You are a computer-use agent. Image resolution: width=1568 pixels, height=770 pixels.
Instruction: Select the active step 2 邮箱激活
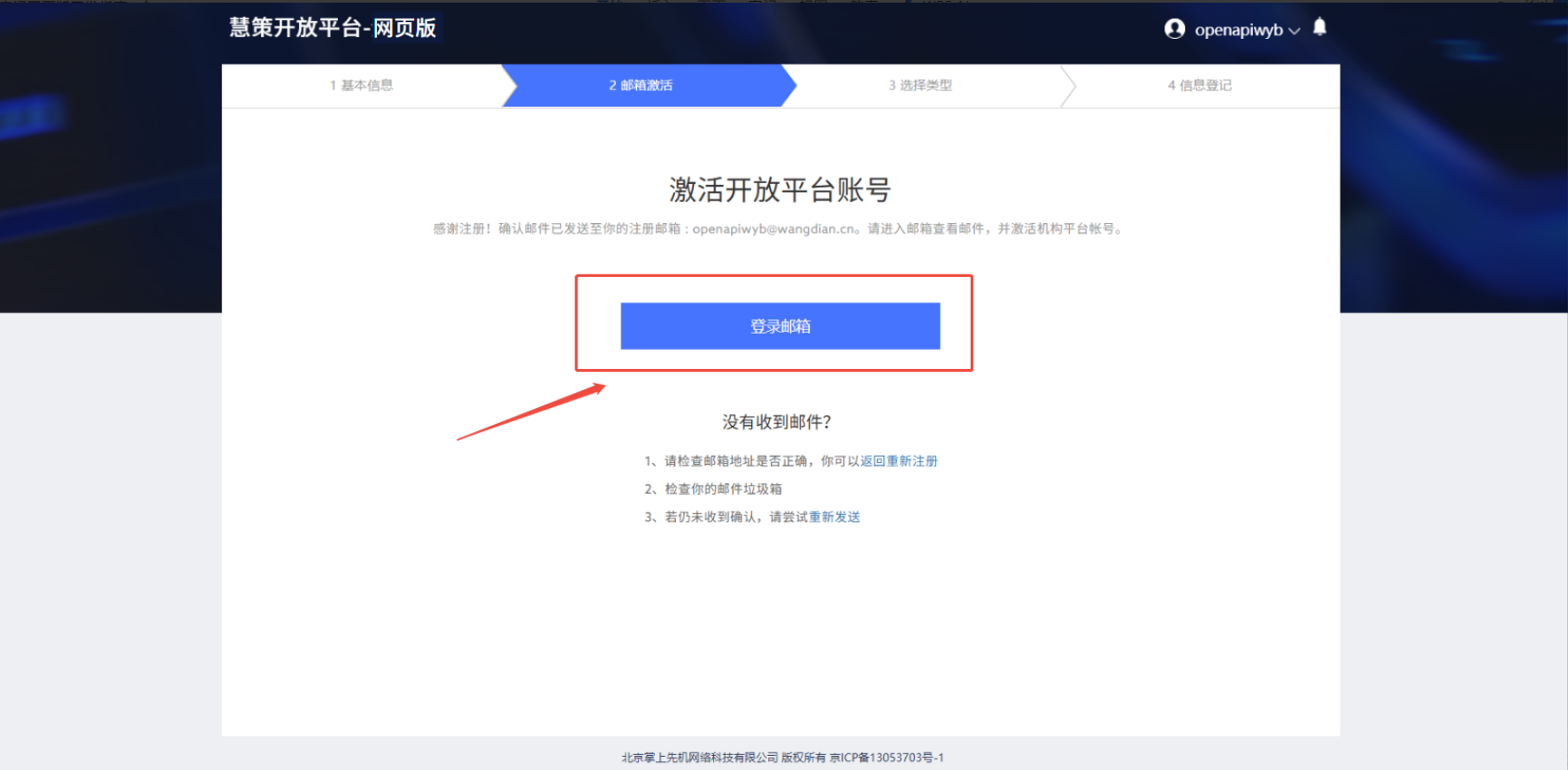coord(642,86)
